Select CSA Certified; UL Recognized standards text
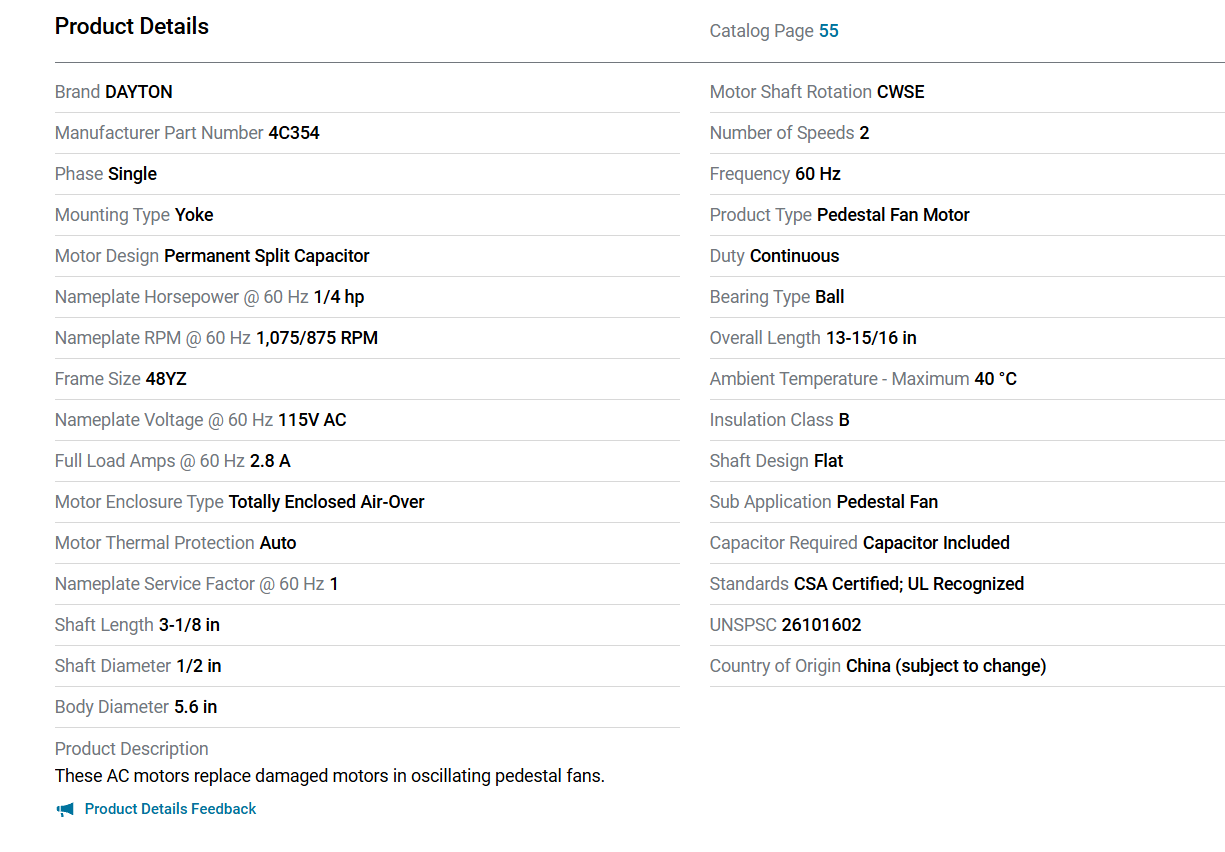 (x=909, y=584)
